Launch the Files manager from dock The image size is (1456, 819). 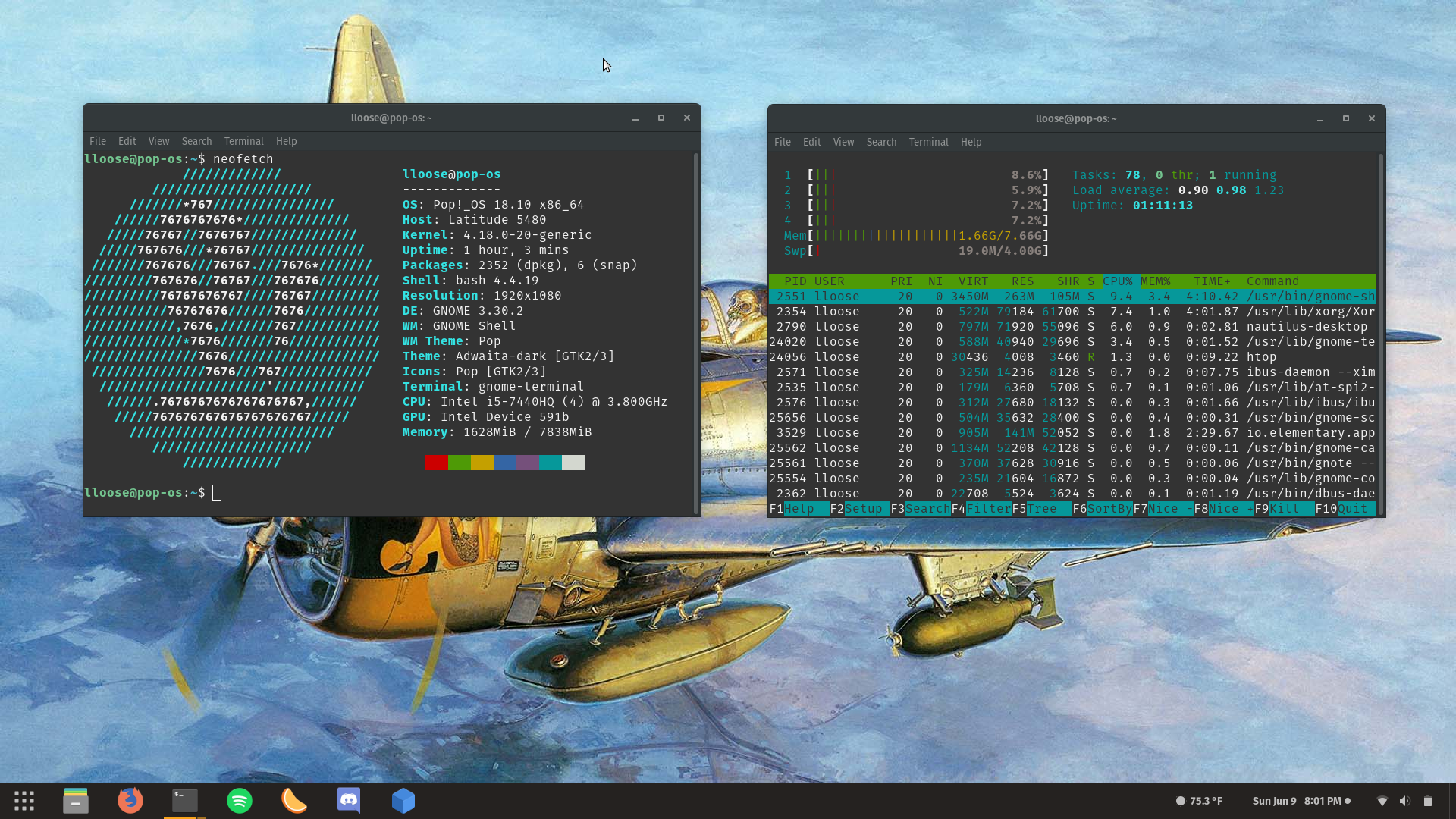75,801
